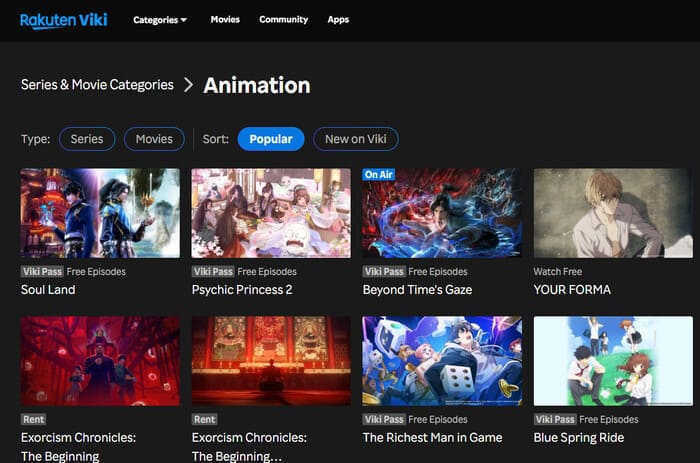Sort titles by Popular
The image size is (700, 463).
pyautogui.click(x=271, y=139)
